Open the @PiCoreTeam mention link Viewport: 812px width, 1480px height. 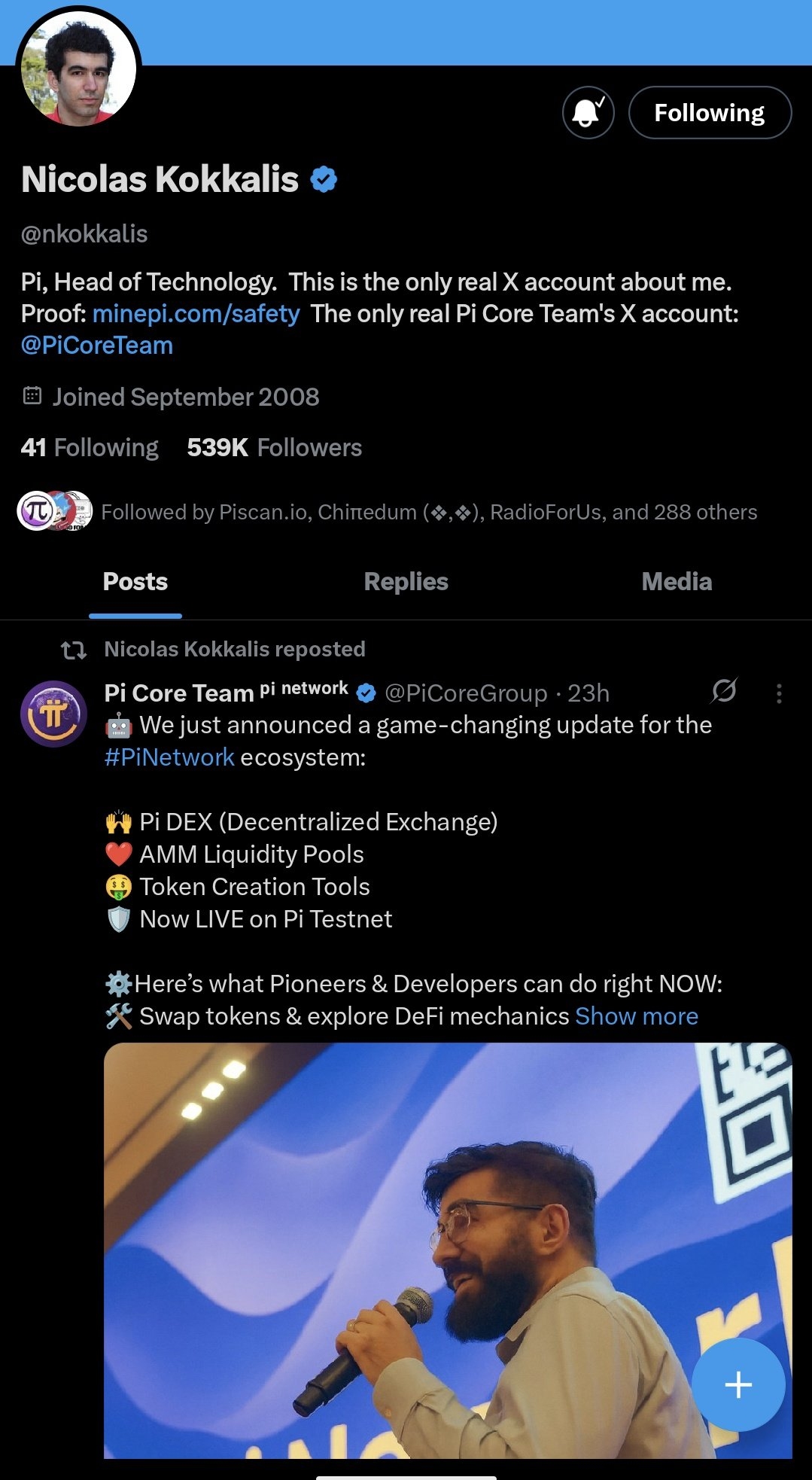pyautogui.click(x=97, y=346)
